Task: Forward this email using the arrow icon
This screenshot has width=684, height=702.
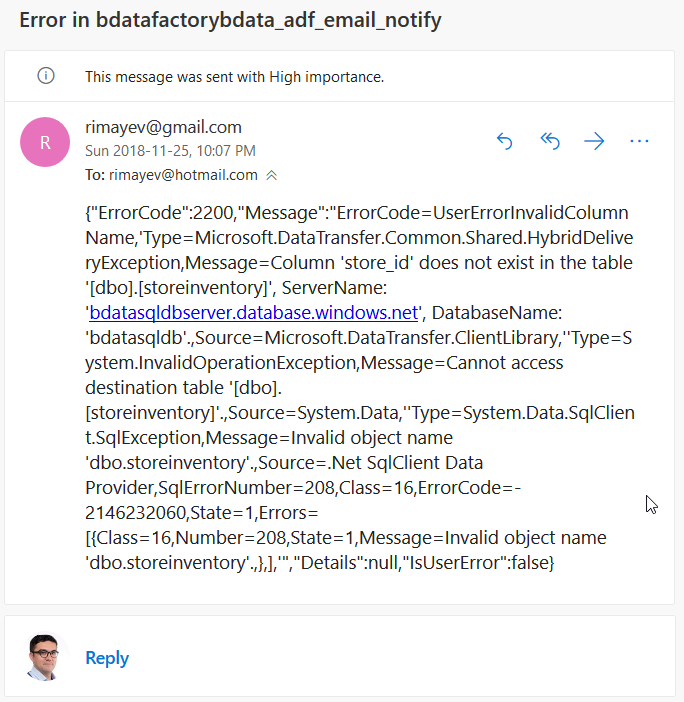Action: [595, 142]
